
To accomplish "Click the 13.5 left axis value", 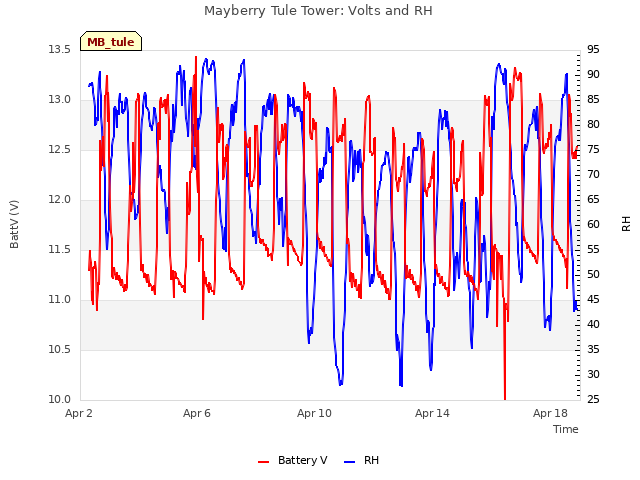I will [x=60, y=49].
